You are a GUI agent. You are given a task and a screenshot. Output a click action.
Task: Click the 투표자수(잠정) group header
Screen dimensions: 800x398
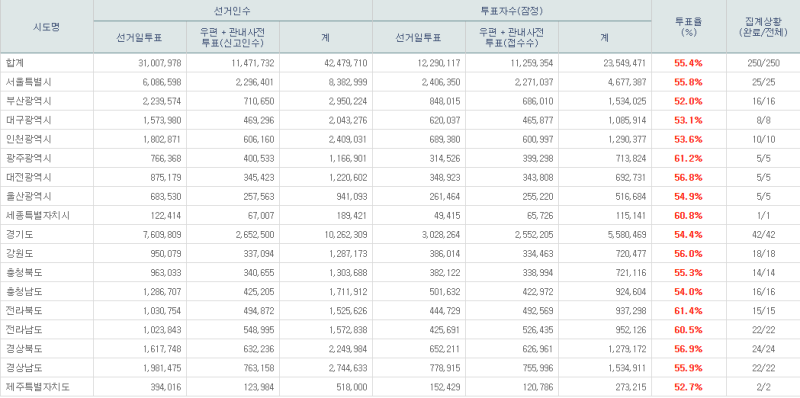pos(512,11)
